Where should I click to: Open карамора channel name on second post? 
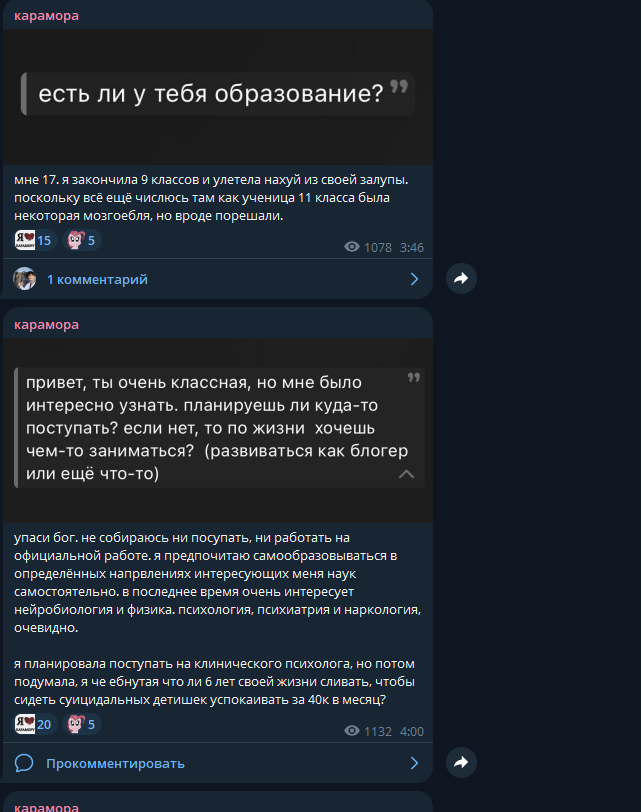tap(47, 325)
